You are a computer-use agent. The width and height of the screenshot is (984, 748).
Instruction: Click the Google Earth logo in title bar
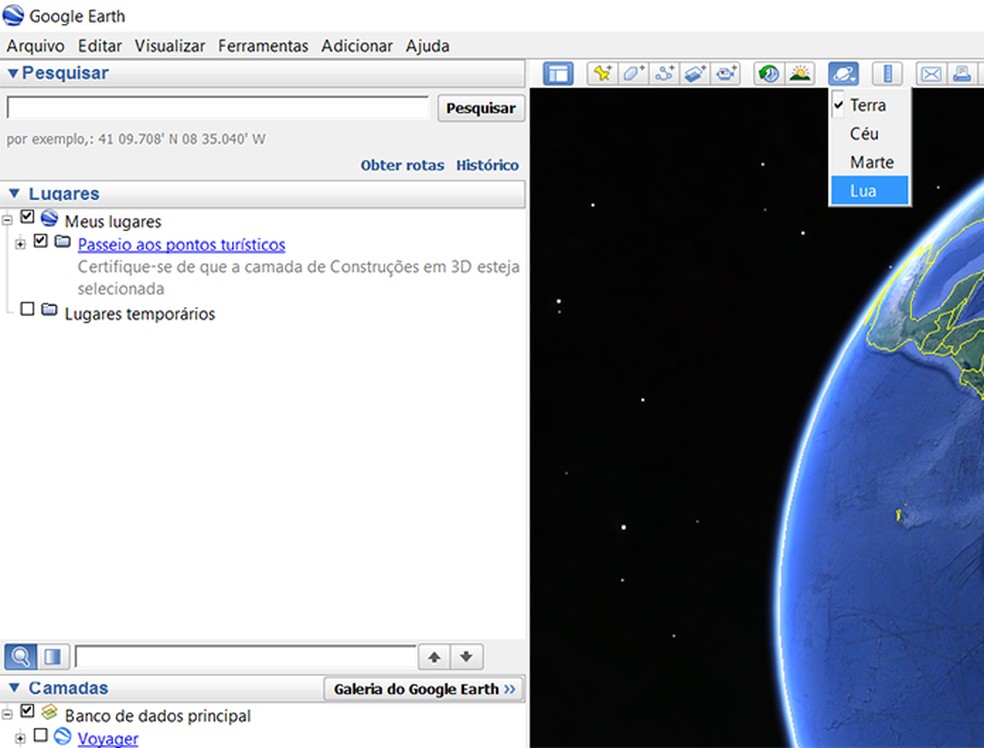[x=13, y=15]
